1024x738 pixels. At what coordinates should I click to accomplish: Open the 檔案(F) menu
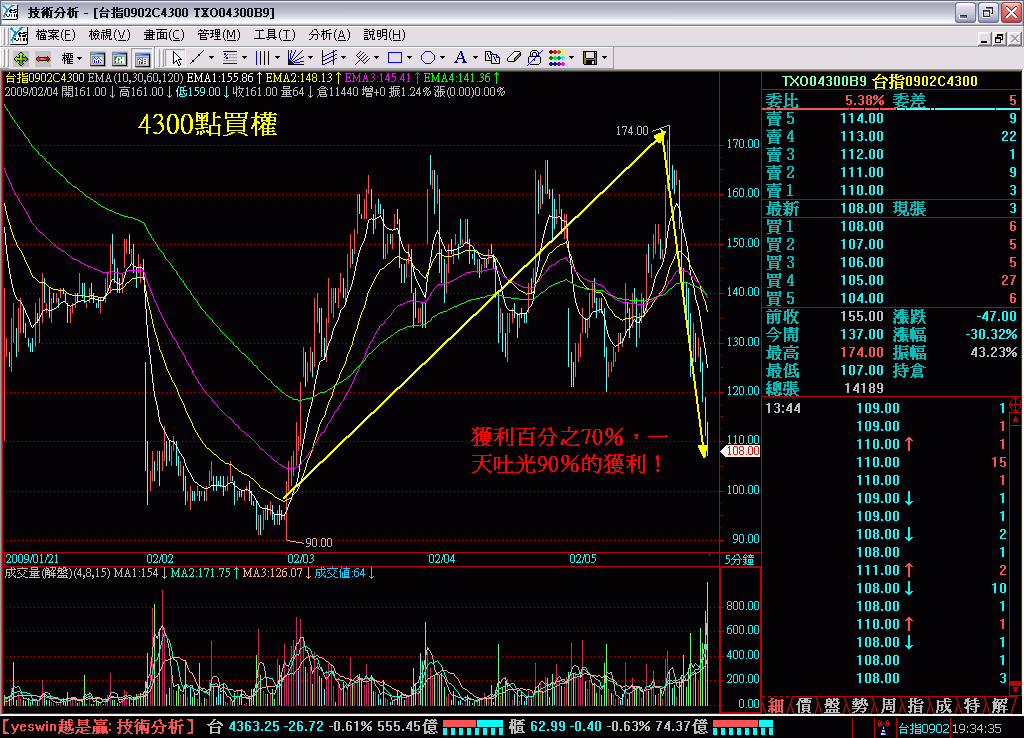pos(56,35)
